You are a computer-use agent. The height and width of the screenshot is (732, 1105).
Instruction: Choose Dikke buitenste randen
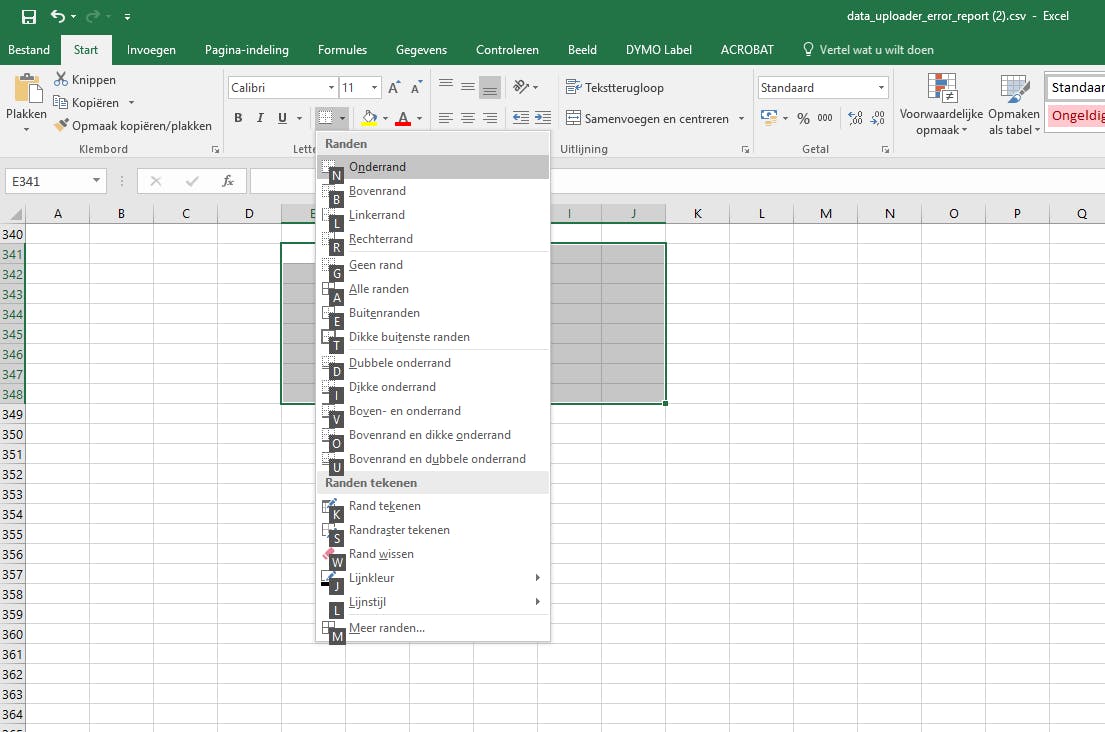(410, 337)
